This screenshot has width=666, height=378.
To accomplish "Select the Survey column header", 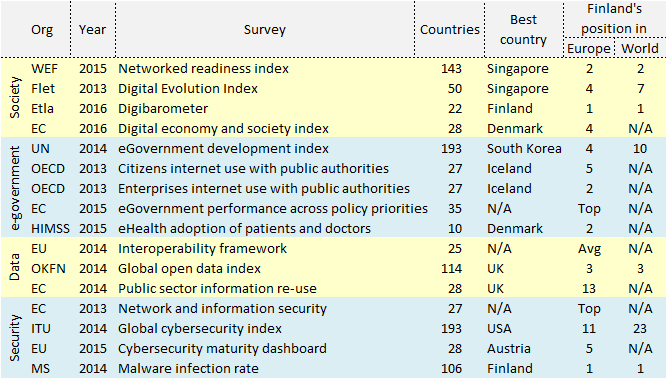I will click(265, 30).
